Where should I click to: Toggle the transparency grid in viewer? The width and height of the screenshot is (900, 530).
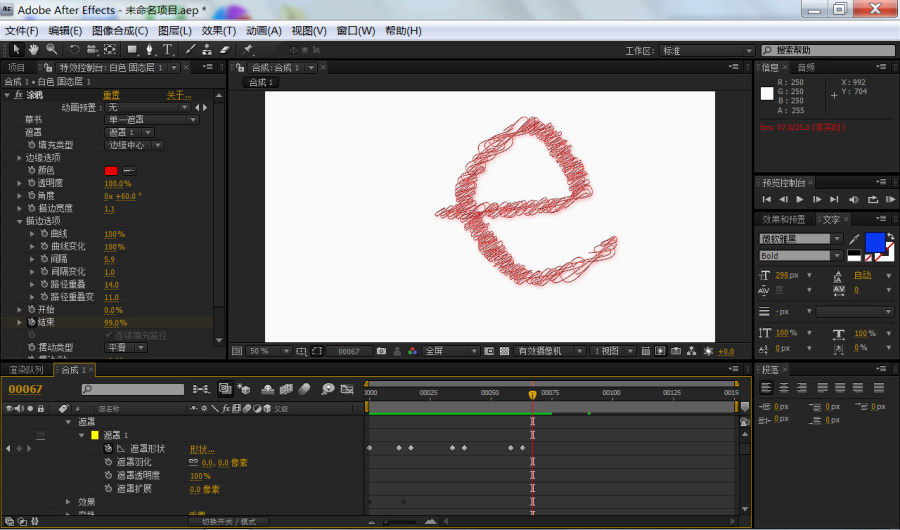click(x=504, y=351)
